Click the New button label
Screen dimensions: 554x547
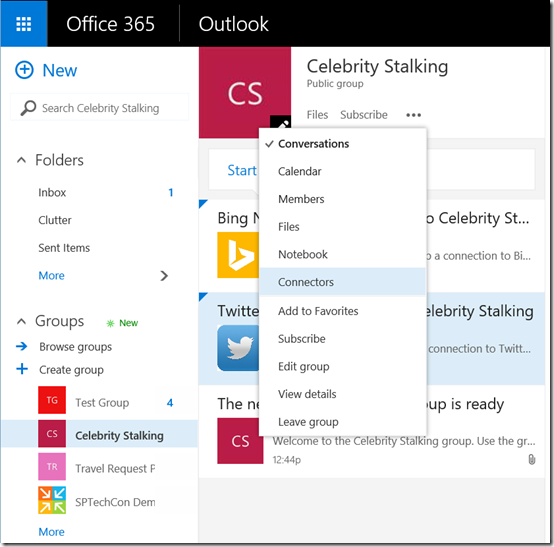[x=59, y=70]
